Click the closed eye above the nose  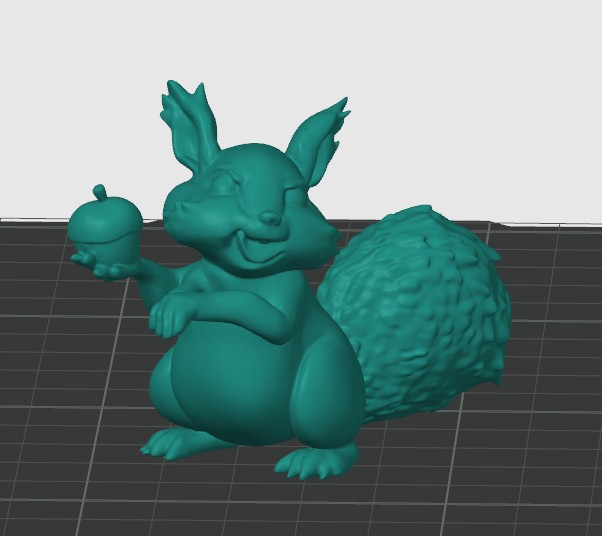(x=225, y=184)
